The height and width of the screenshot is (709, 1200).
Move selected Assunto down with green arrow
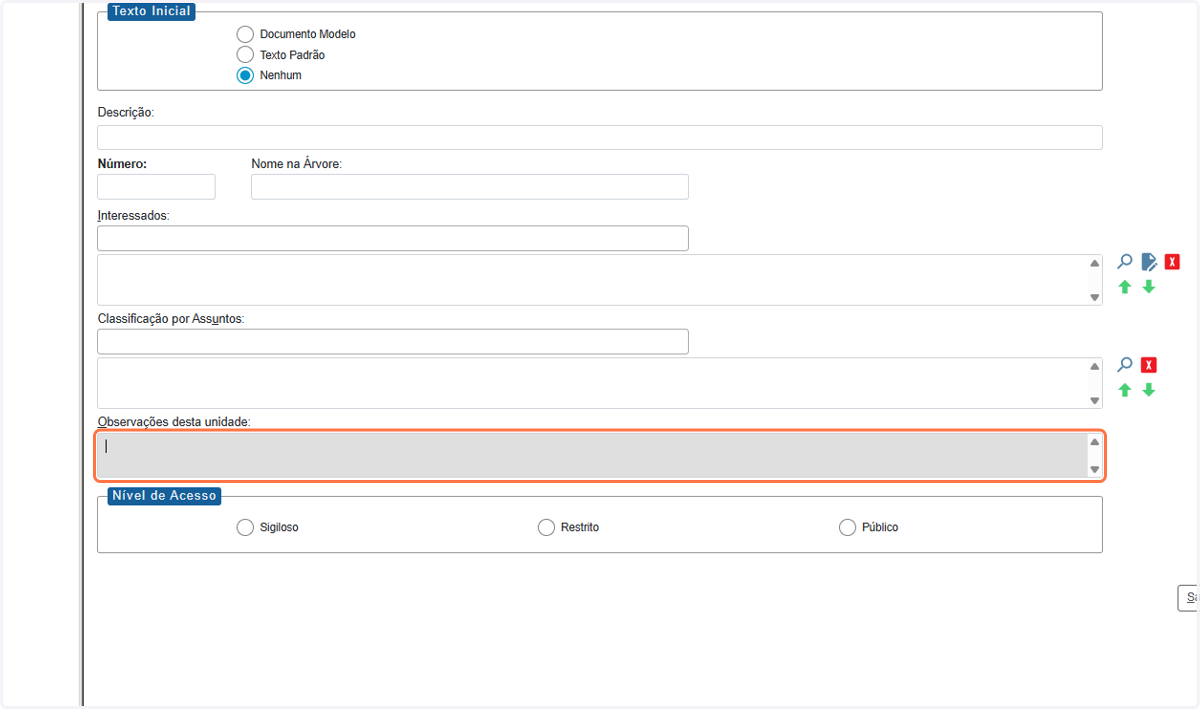point(1149,390)
